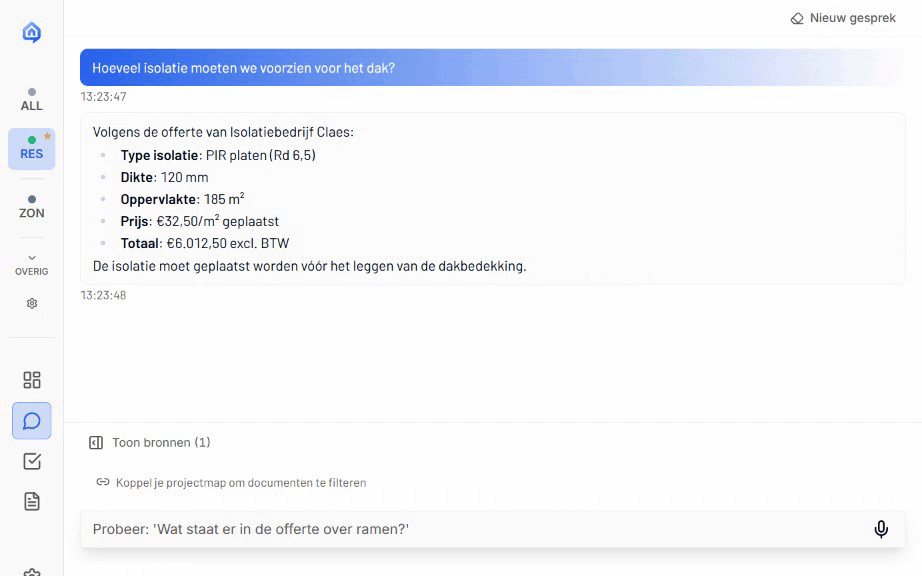Open settings at sidebar bottom
This screenshot has width=922, height=576.
(32, 572)
